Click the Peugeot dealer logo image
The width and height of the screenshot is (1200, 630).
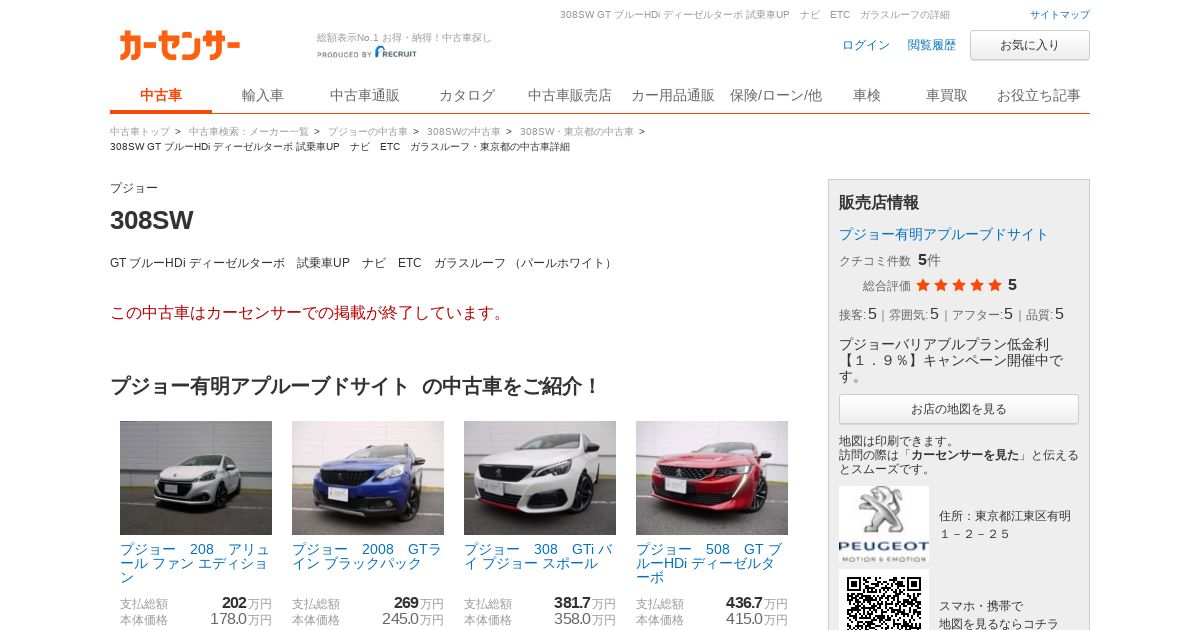tap(883, 525)
